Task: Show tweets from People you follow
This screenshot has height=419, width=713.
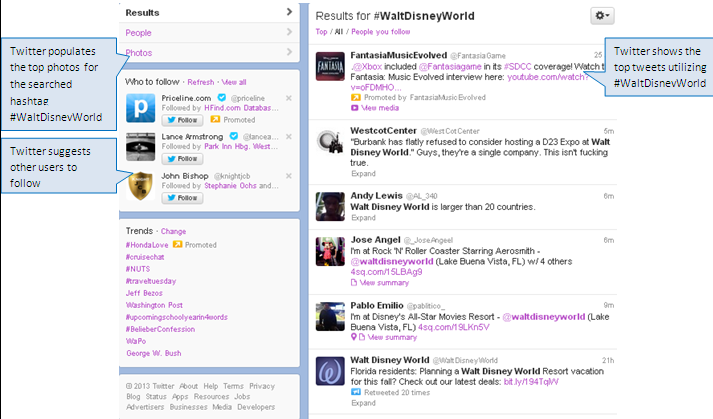Action: click(x=381, y=31)
